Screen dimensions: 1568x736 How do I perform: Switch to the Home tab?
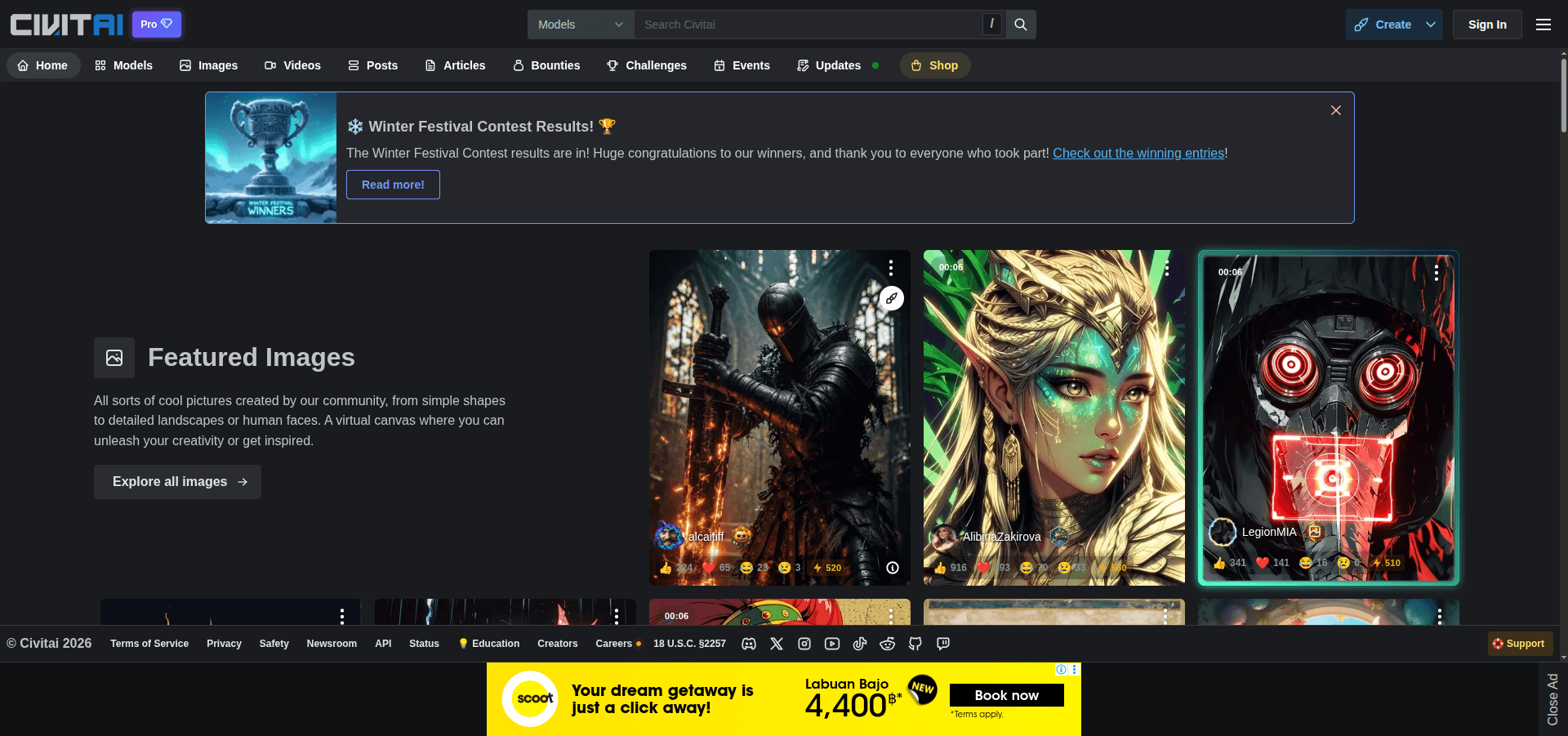click(42, 65)
